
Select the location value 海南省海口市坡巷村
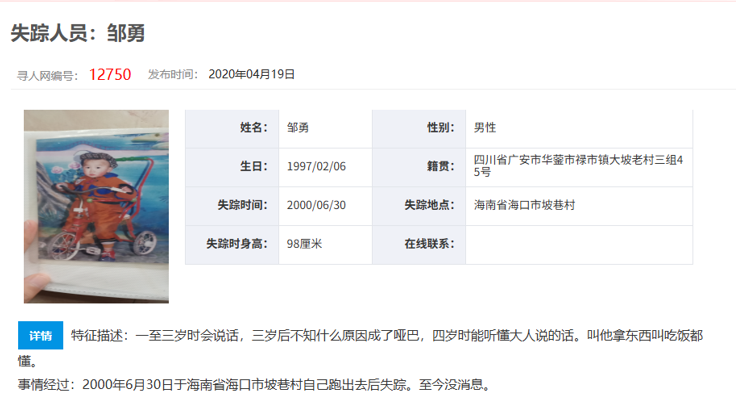(x=524, y=205)
